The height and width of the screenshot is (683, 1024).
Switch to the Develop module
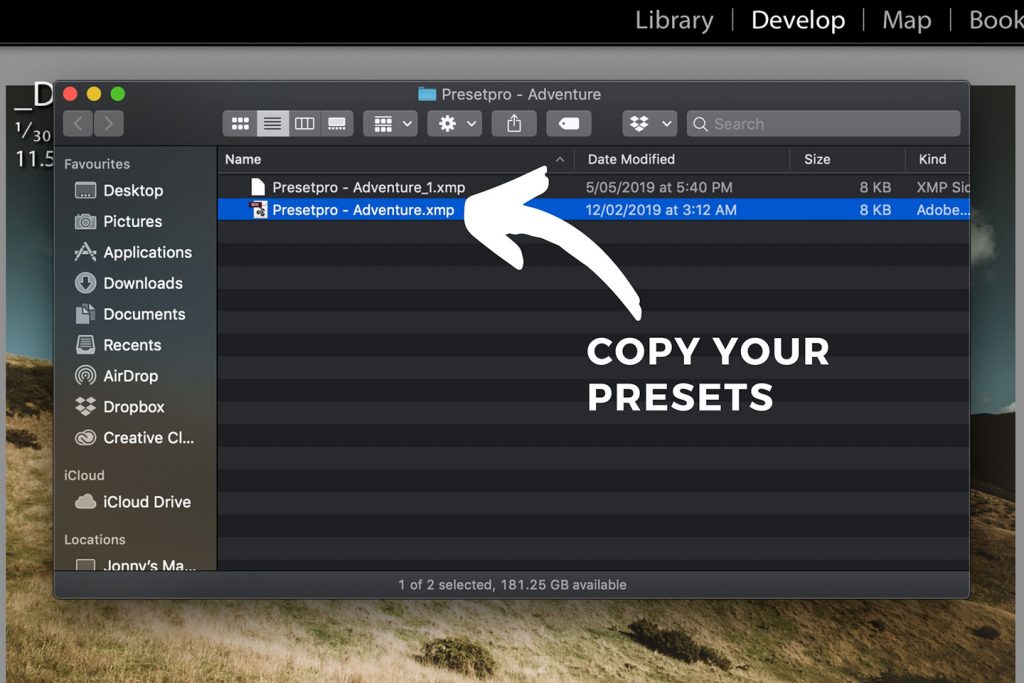[x=797, y=20]
